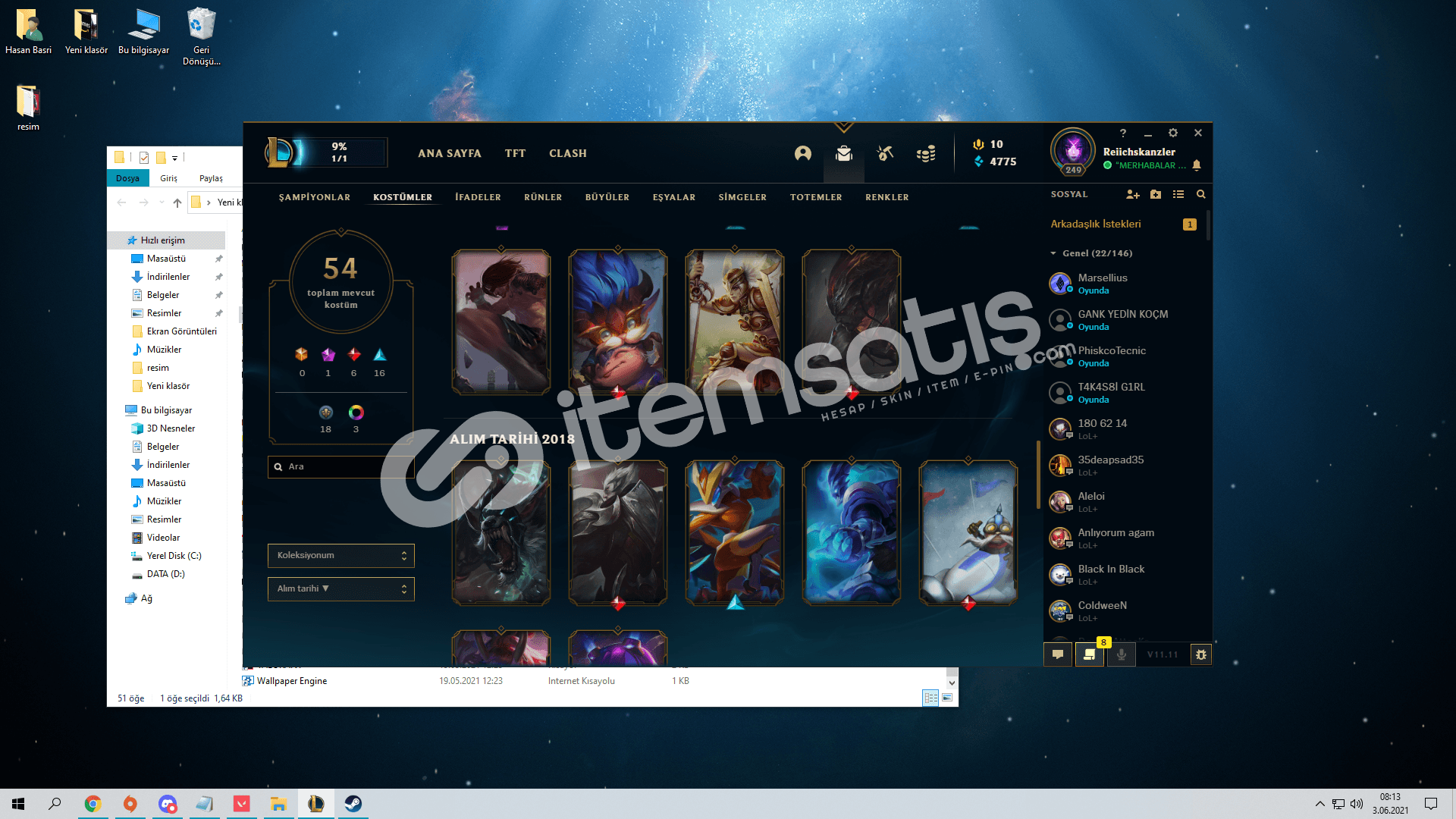
Task: Toggle the volume speaker icon in system tray
Action: (x=1357, y=804)
